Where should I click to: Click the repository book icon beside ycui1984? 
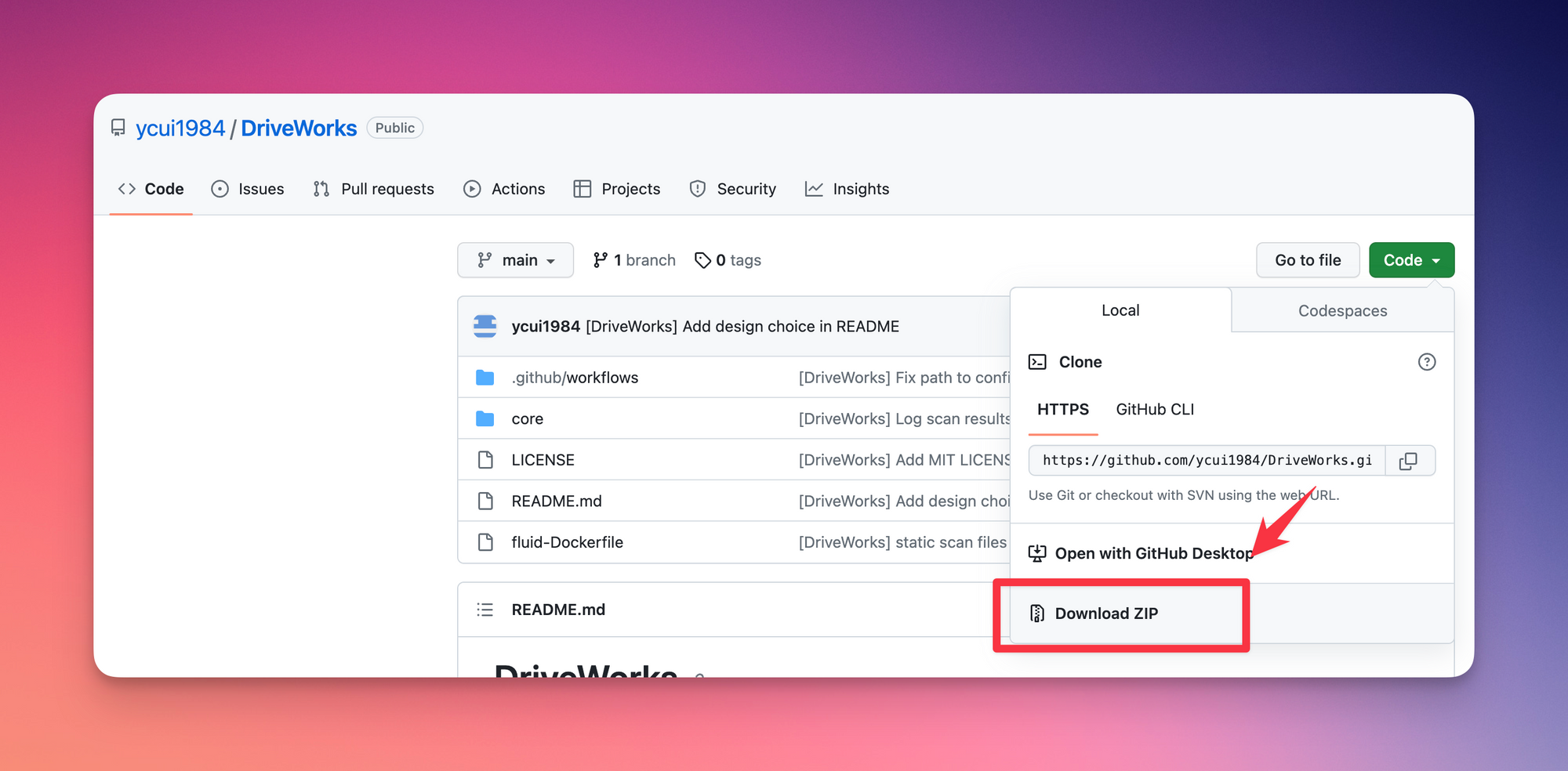(118, 128)
